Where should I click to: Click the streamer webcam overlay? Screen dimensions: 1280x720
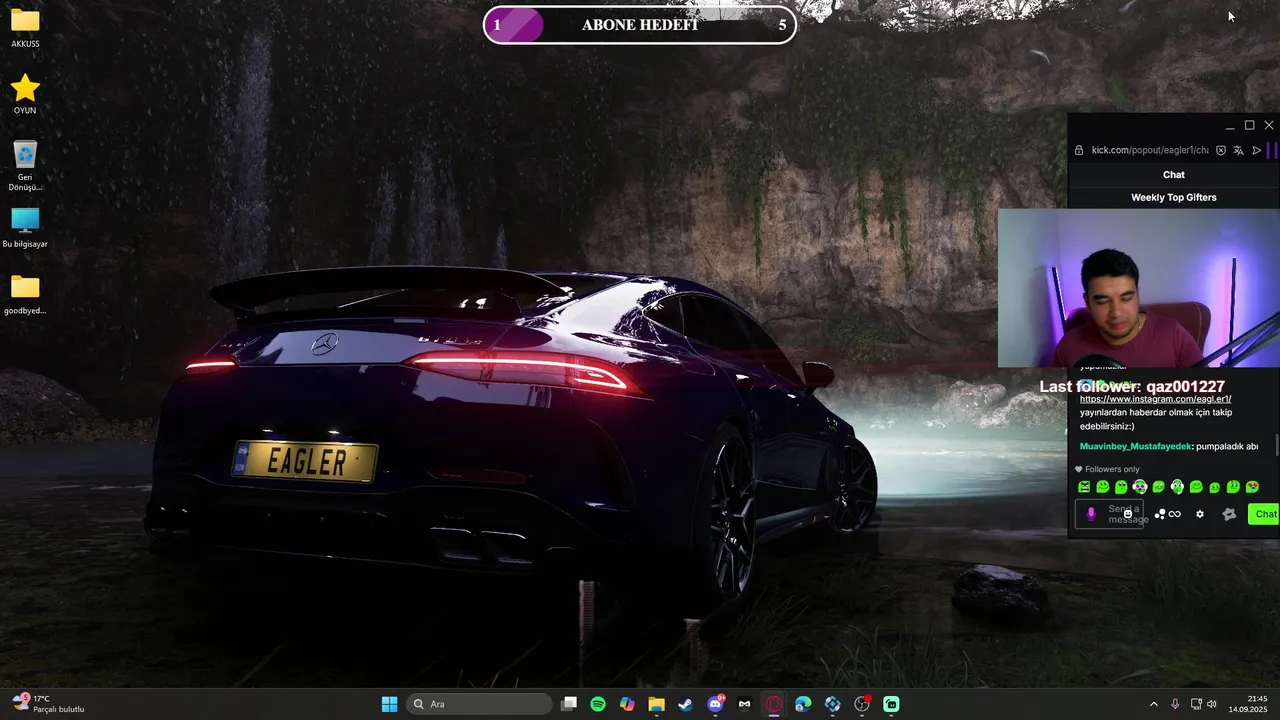[x=1139, y=288]
